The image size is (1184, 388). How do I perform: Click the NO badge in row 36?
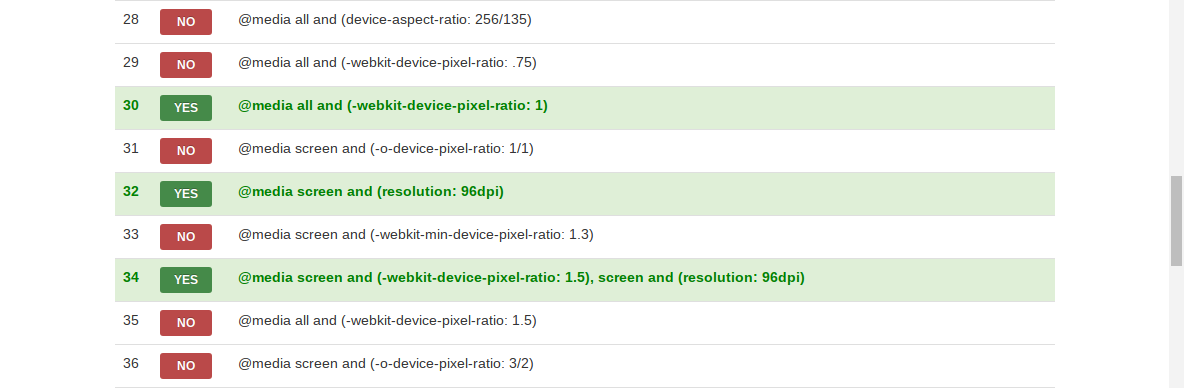[186, 366]
